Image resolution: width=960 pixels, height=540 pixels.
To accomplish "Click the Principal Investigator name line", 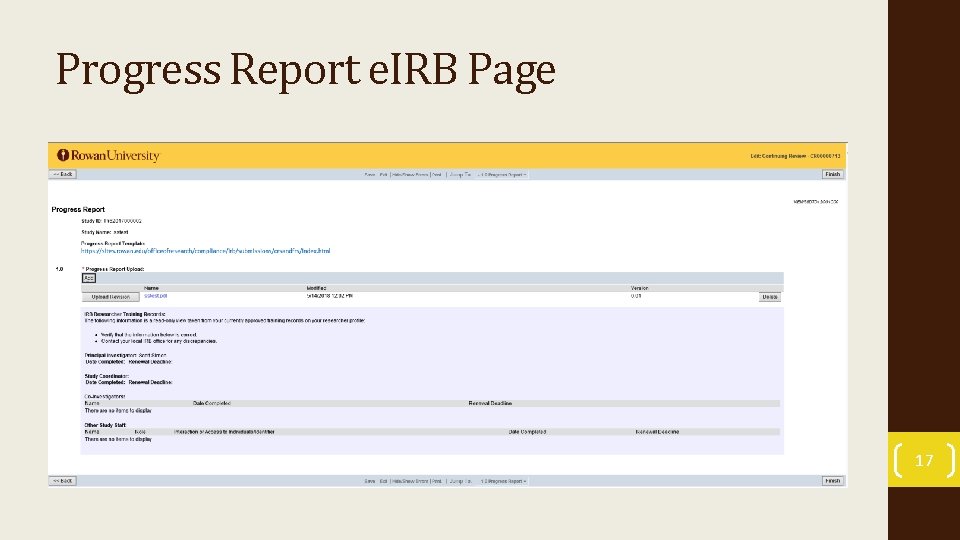I will point(126,355).
